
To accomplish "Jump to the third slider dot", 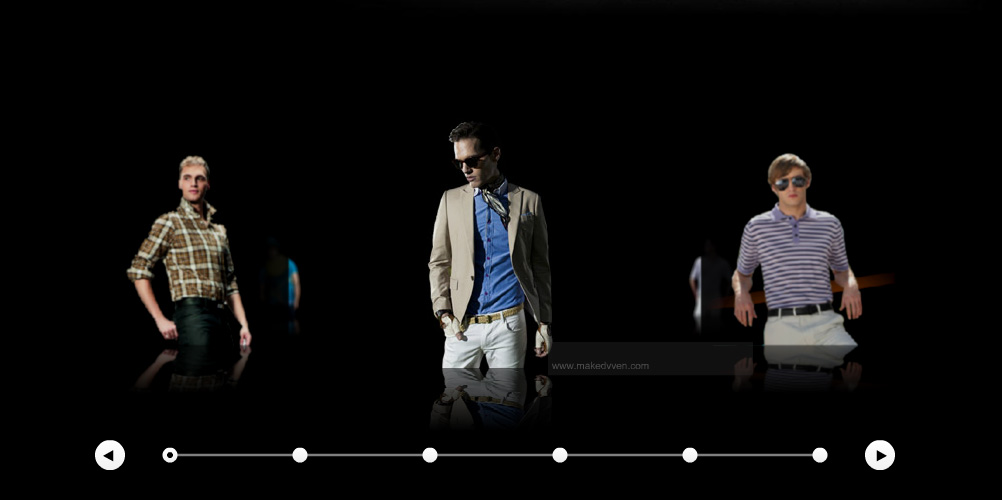I will point(430,455).
